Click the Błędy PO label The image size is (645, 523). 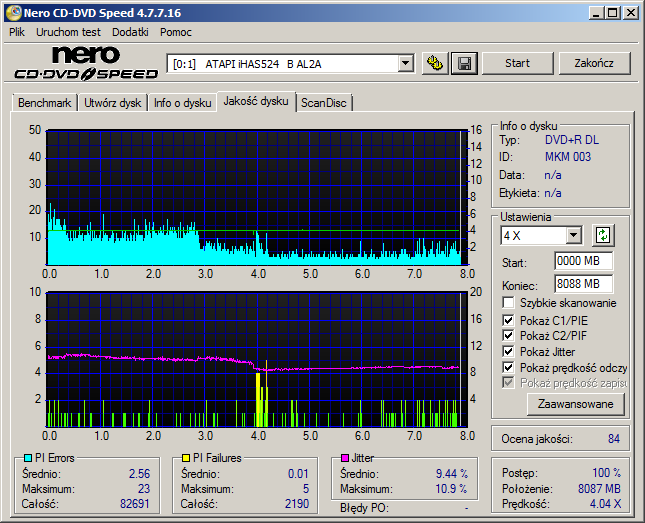pos(364,508)
